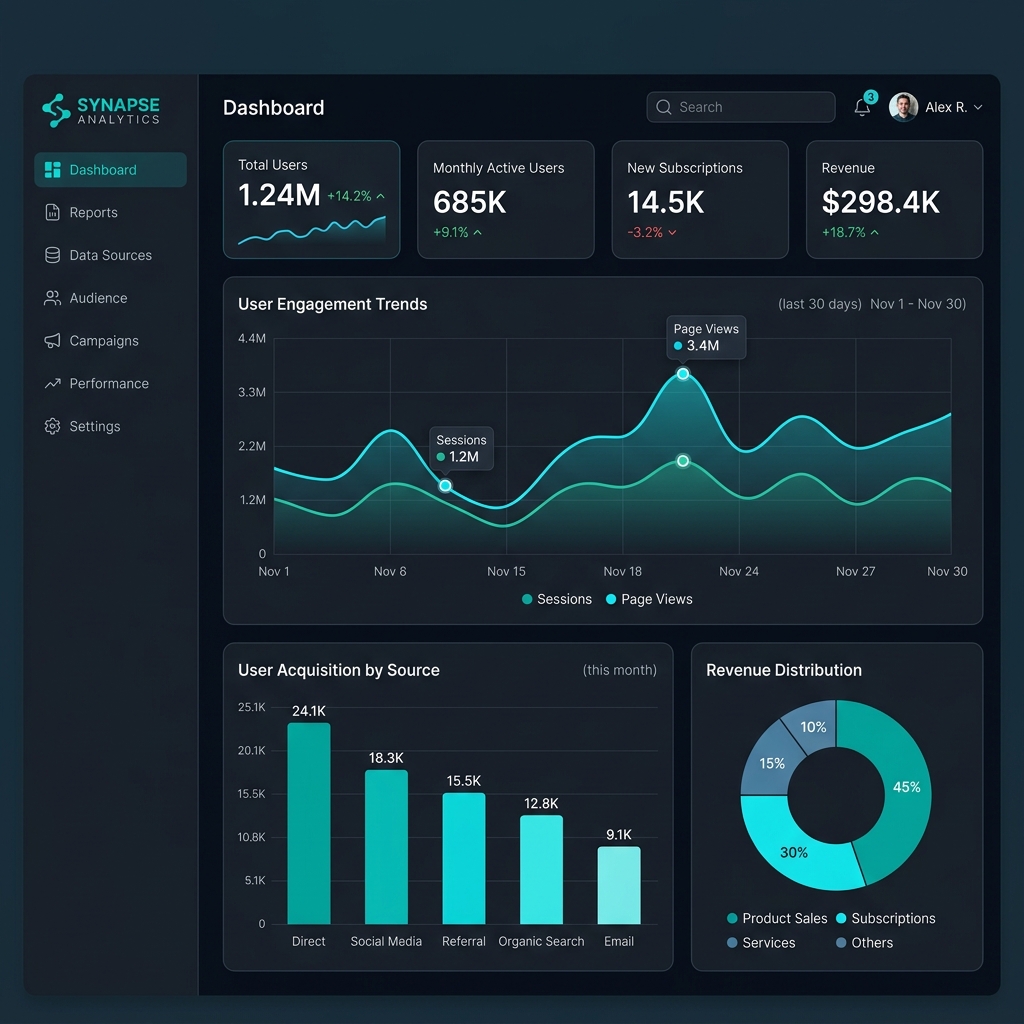This screenshot has width=1024, height=1024.
Task: Go to Data Sources in sidebar
Action: [x=110, y=255]
